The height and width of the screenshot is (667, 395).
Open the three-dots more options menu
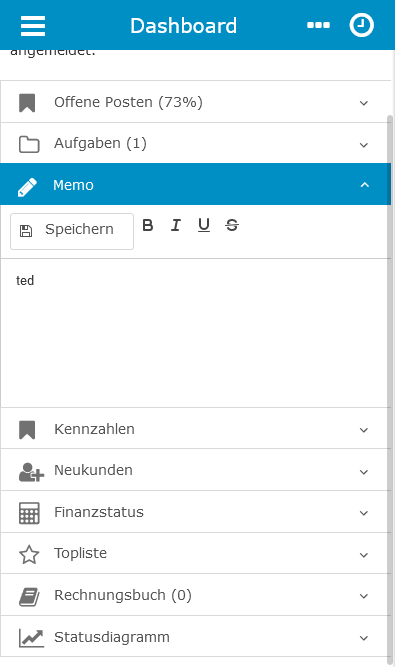(318, 25)
